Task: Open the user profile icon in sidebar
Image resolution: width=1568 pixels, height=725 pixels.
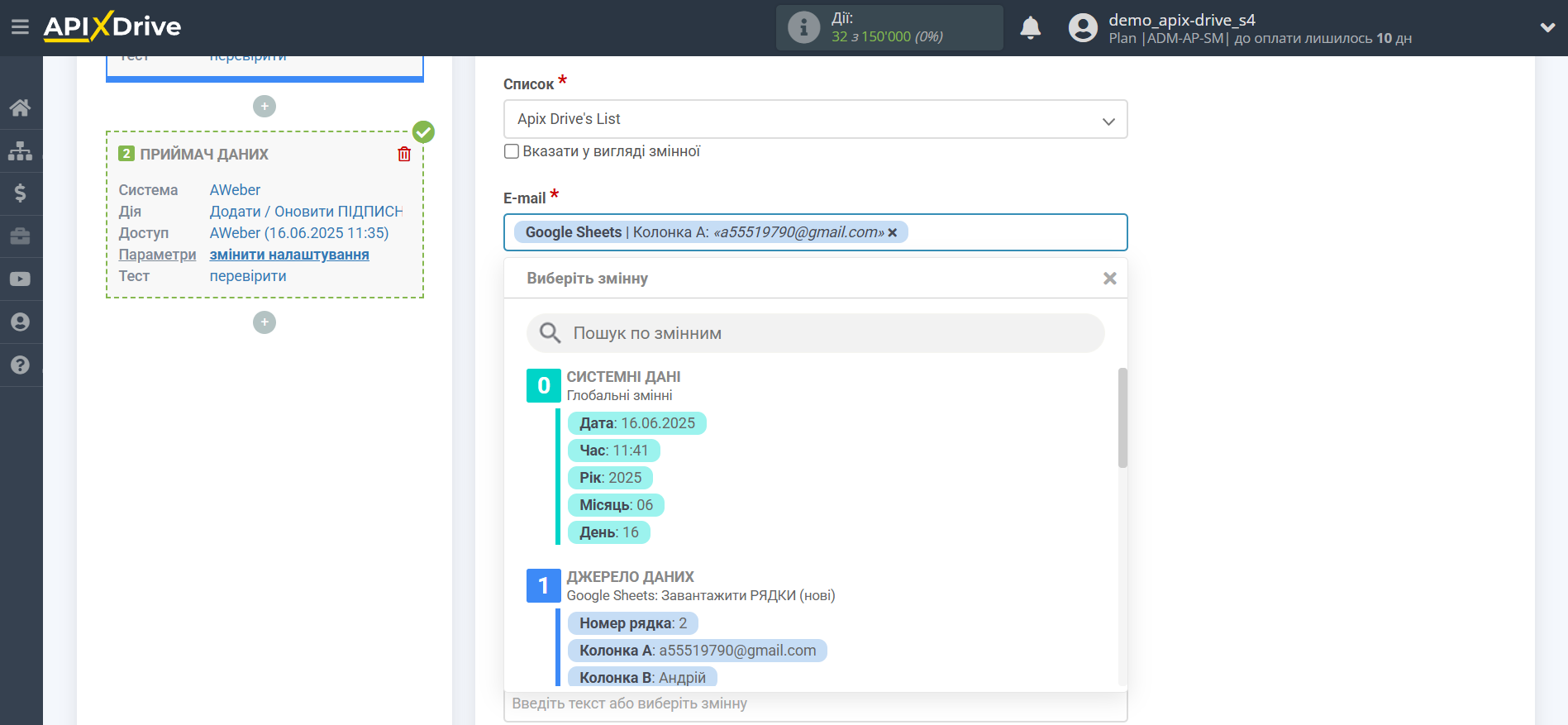Action: click(x=21, y=322)
